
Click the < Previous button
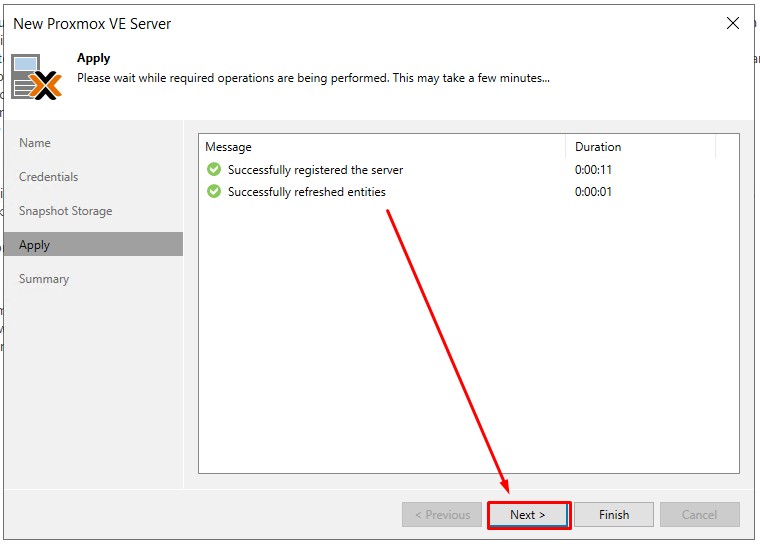coord(441,515)
